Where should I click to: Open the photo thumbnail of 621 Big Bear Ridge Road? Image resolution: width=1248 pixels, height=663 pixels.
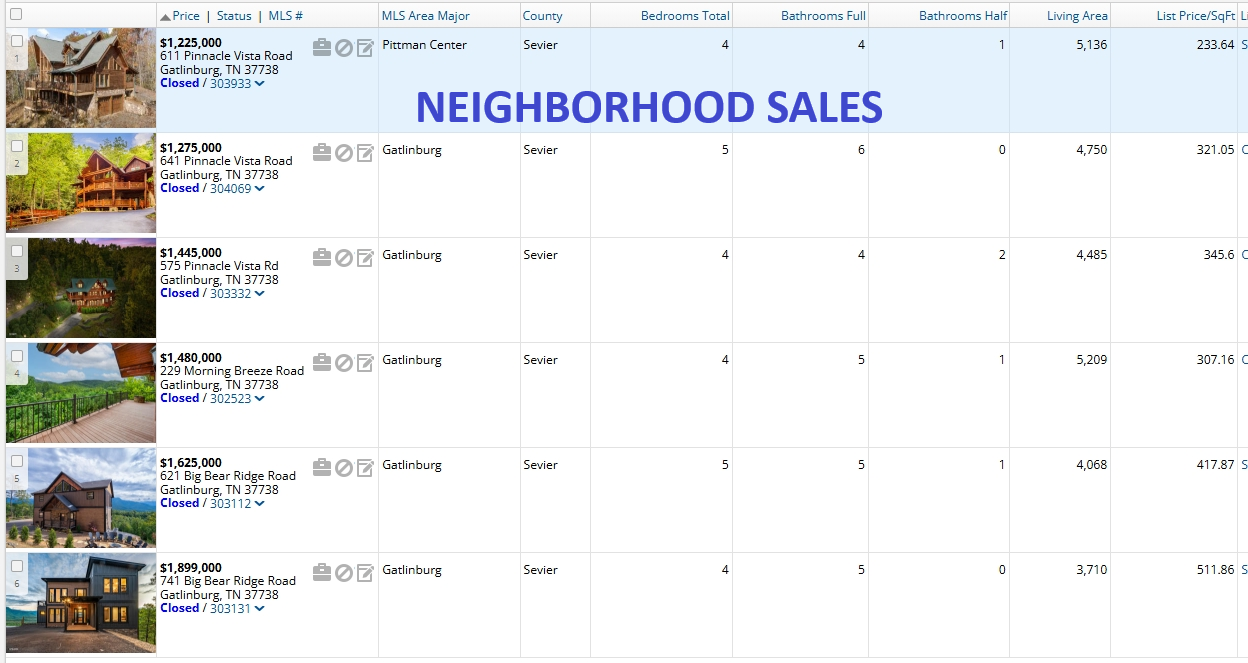point(81,498)
